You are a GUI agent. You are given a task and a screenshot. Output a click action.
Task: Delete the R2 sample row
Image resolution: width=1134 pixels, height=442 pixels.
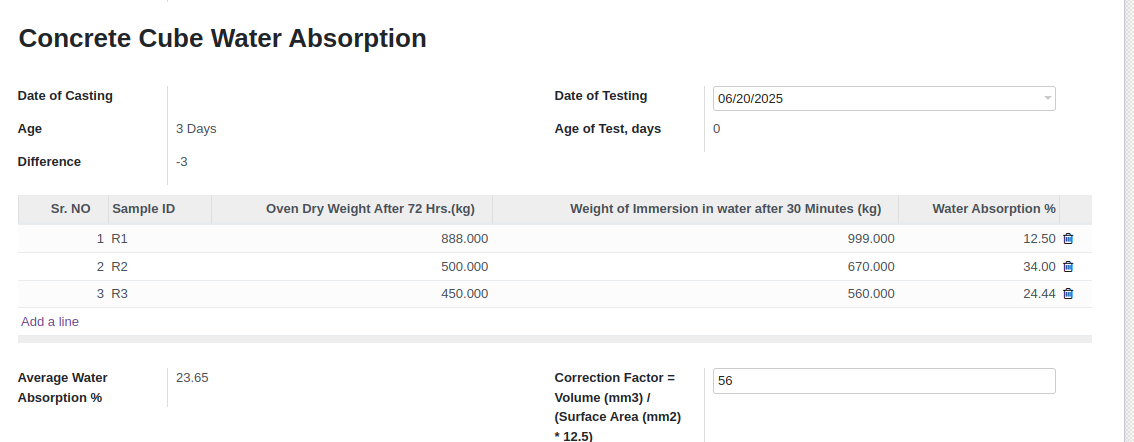pyautogui.click(x=1067, y=266)
